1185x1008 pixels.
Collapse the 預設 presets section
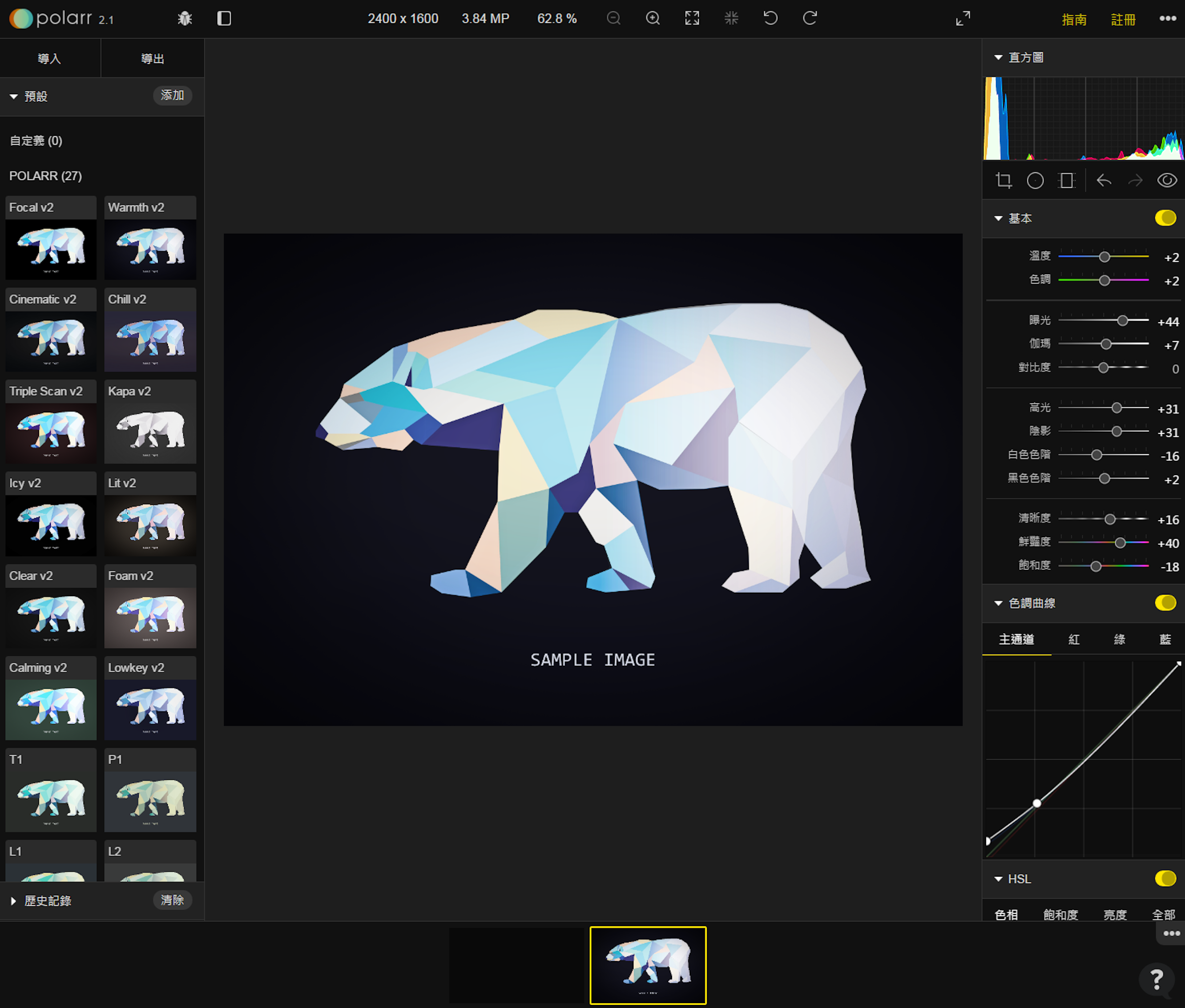(13, 96)
